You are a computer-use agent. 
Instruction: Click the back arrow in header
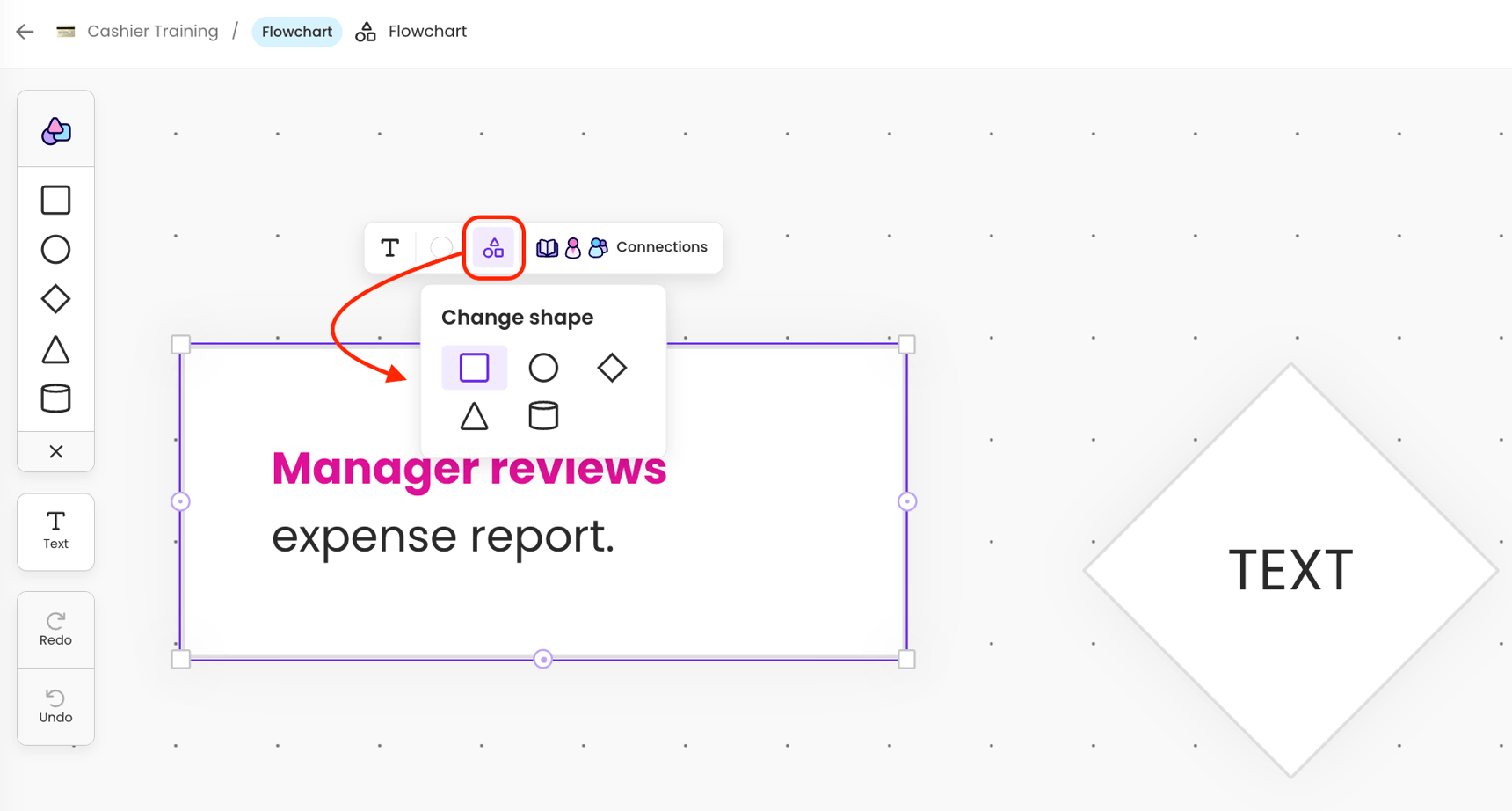point(25,32)
